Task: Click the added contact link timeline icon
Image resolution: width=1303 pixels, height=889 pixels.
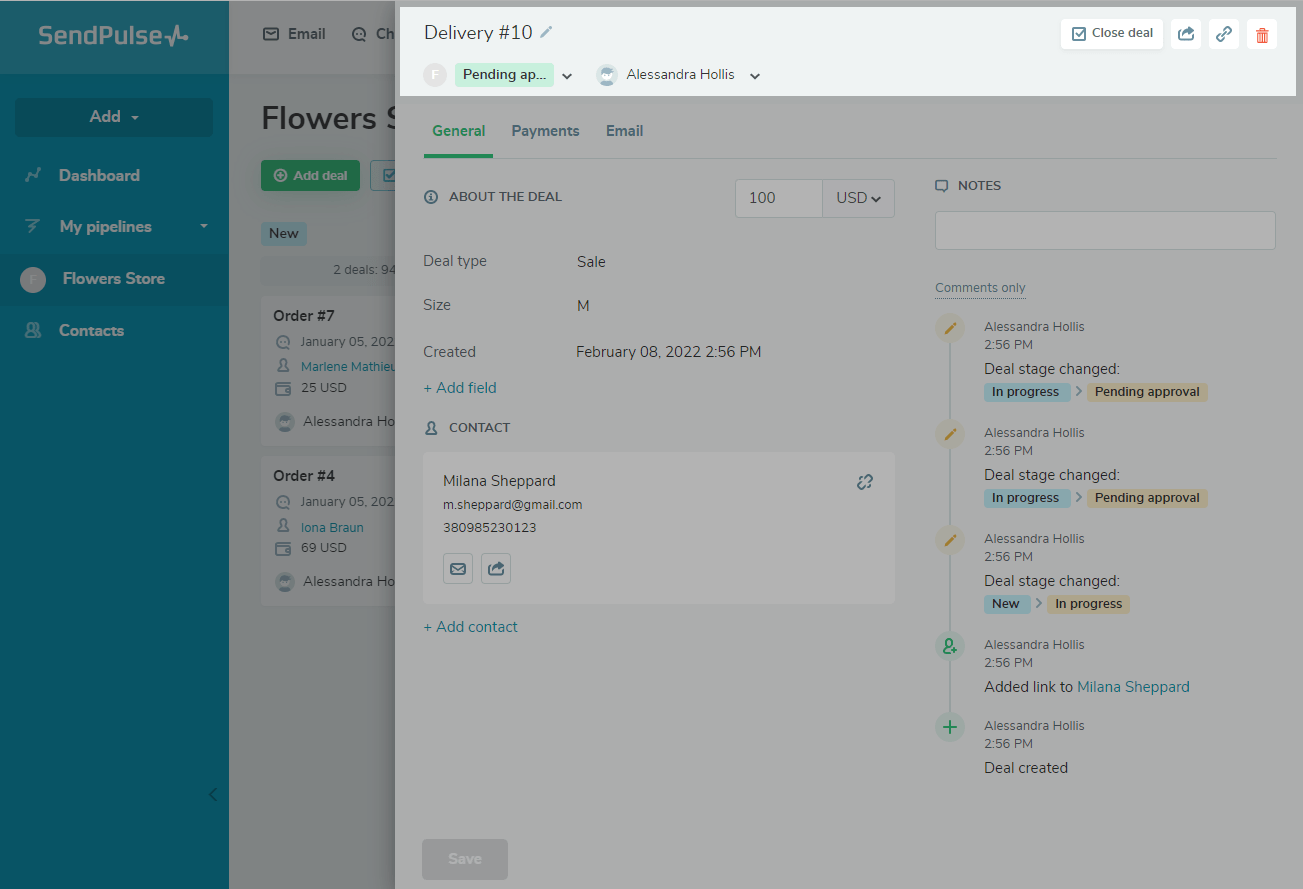Action: (950, 646)
